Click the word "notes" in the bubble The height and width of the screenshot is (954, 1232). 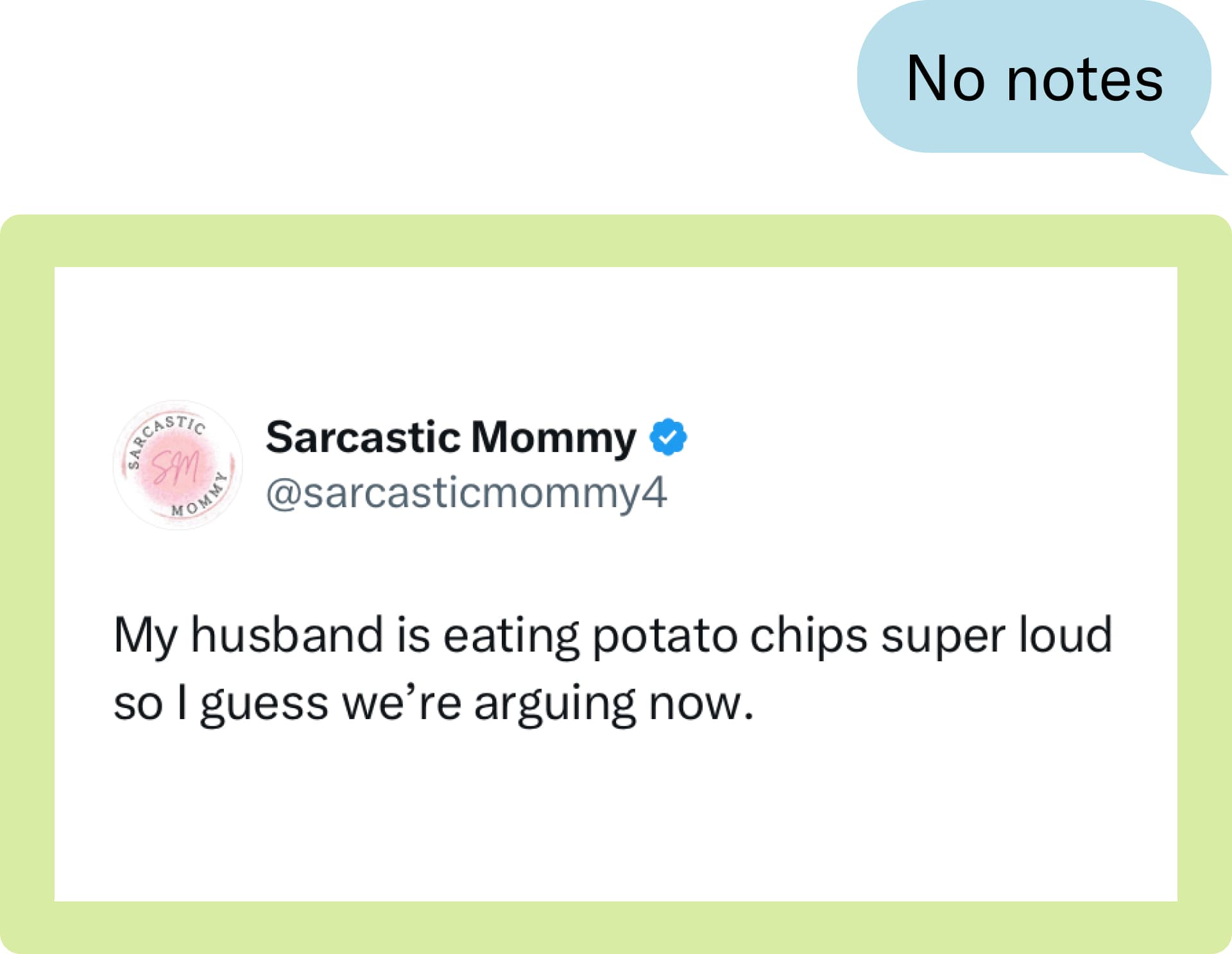(x=1084, y=79)
